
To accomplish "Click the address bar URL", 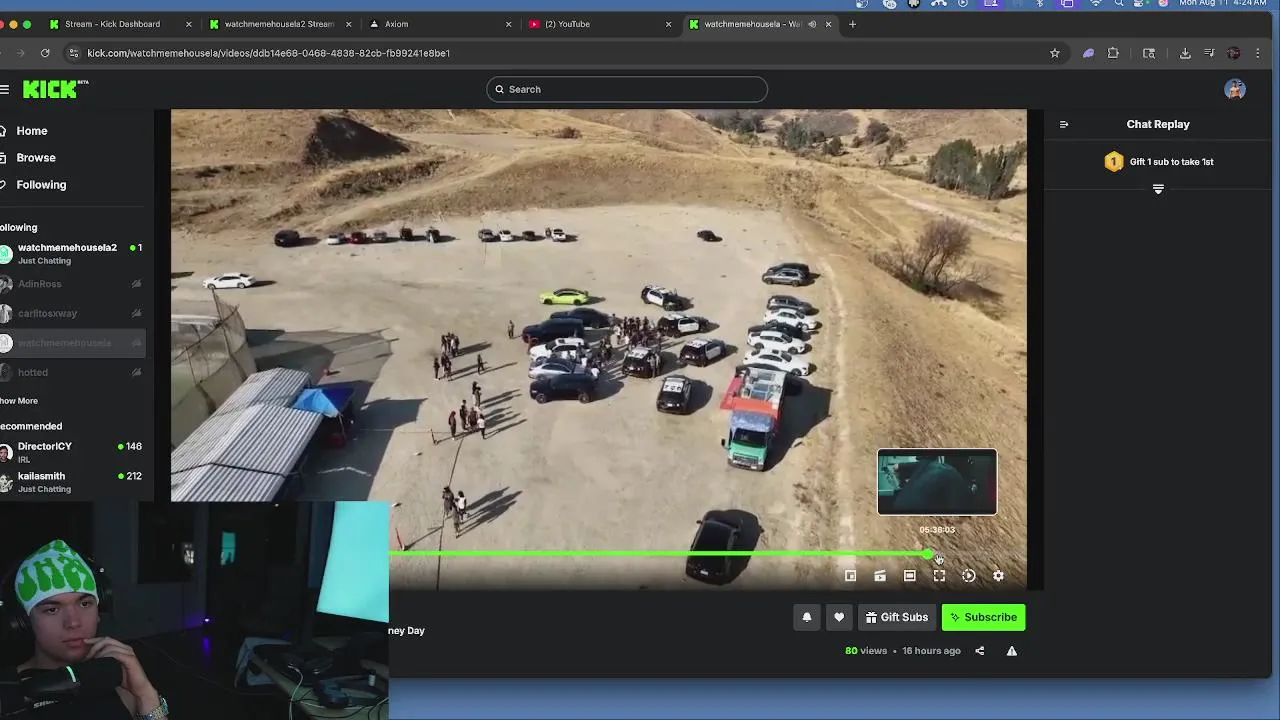I will pyautogui.click(x=268, y=53).
